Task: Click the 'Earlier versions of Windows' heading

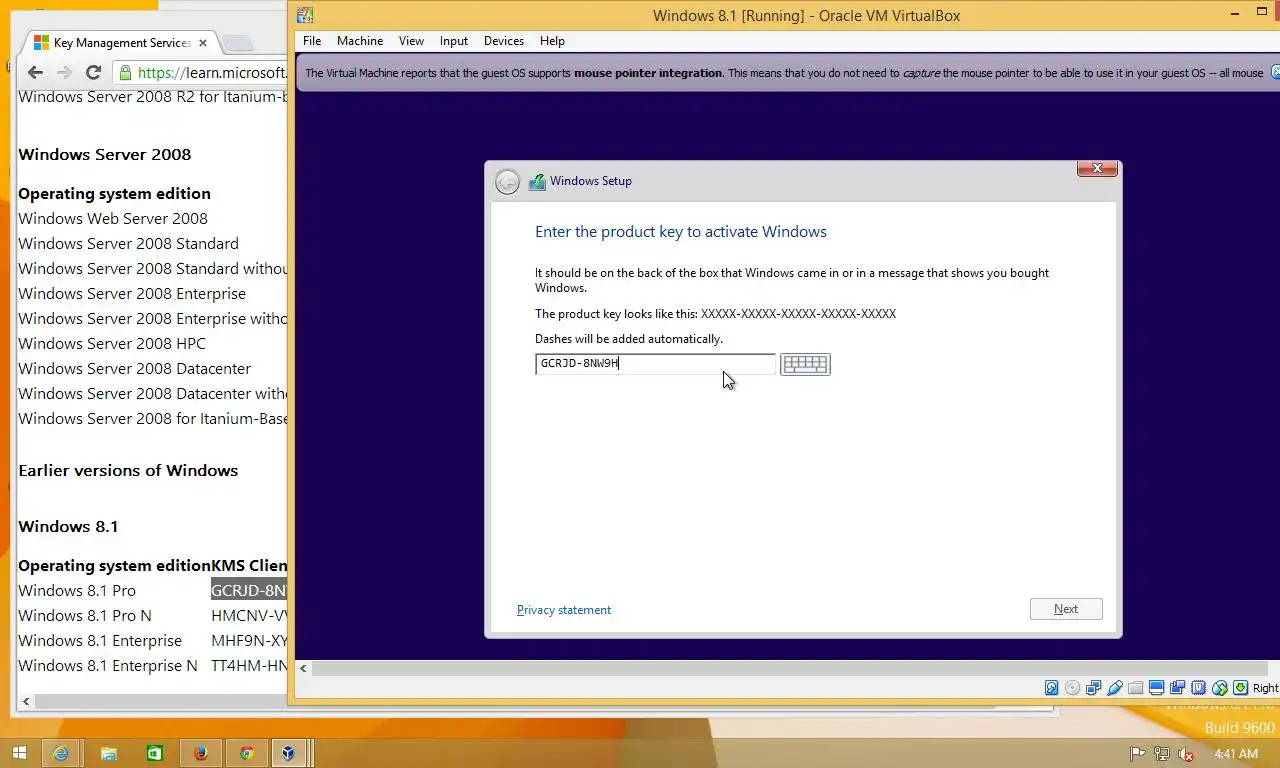Action: coord(128,471)
